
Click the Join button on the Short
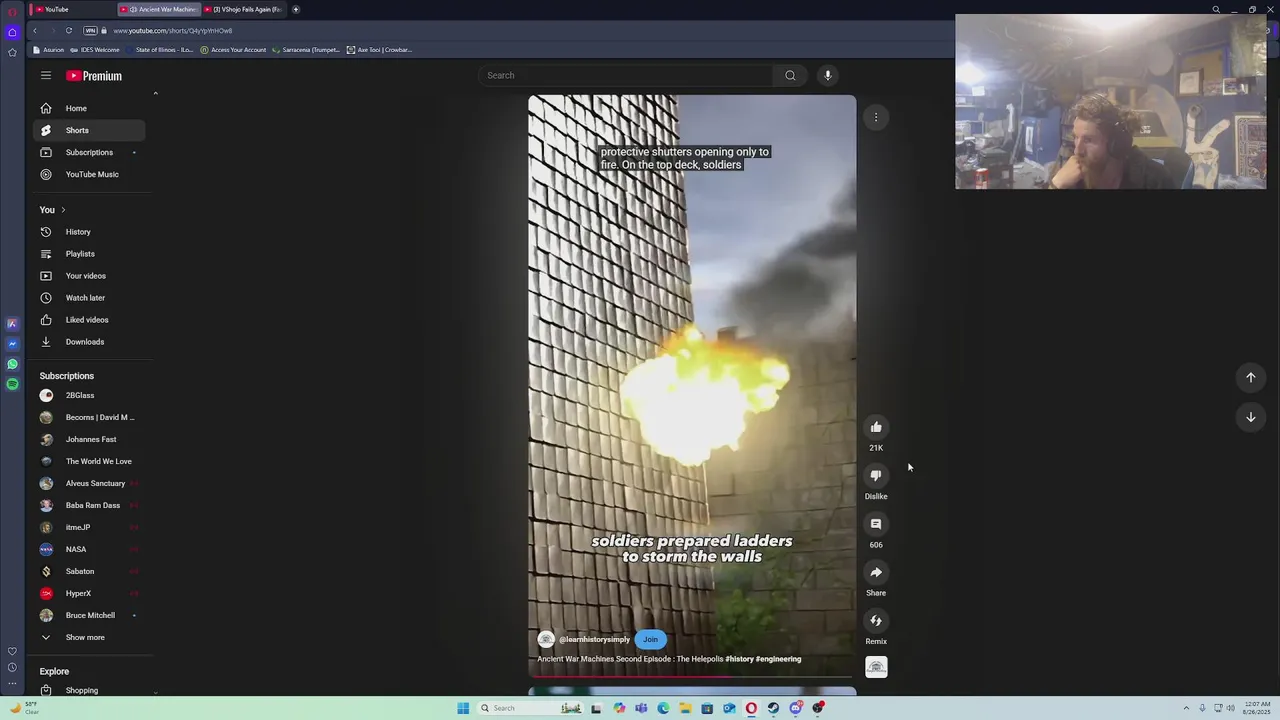650,640
